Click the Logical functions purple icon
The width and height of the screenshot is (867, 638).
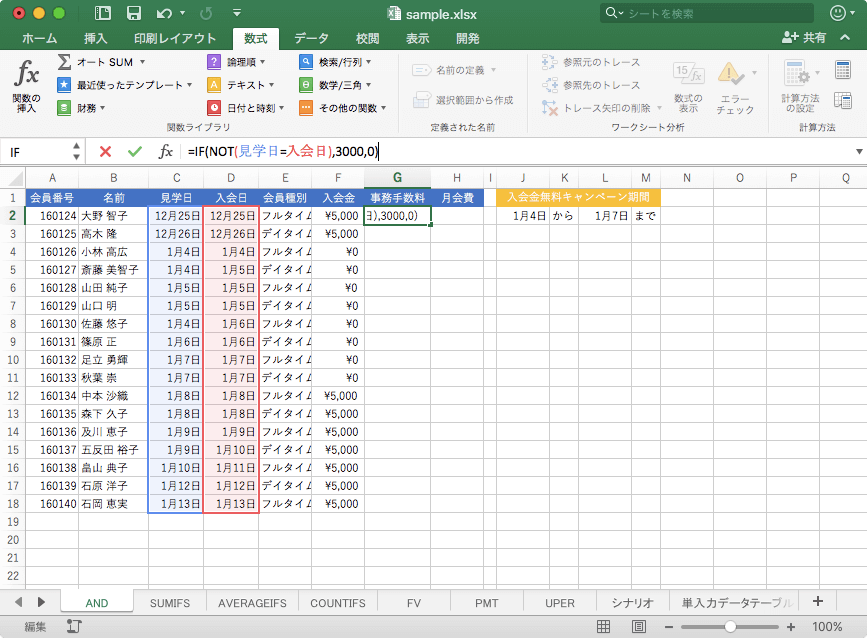point(213,62)
